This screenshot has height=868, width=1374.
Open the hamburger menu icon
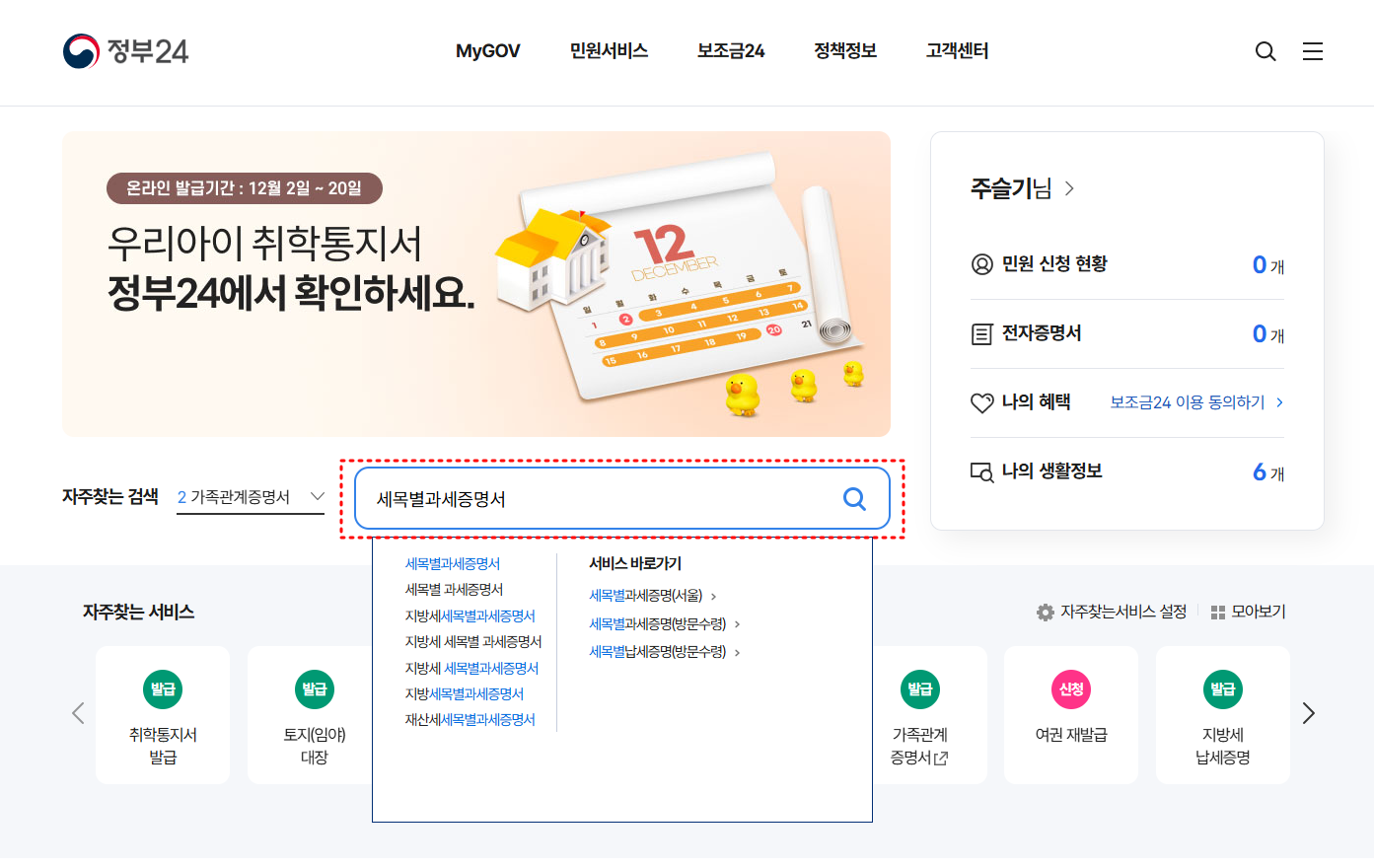click(1313, 51)
